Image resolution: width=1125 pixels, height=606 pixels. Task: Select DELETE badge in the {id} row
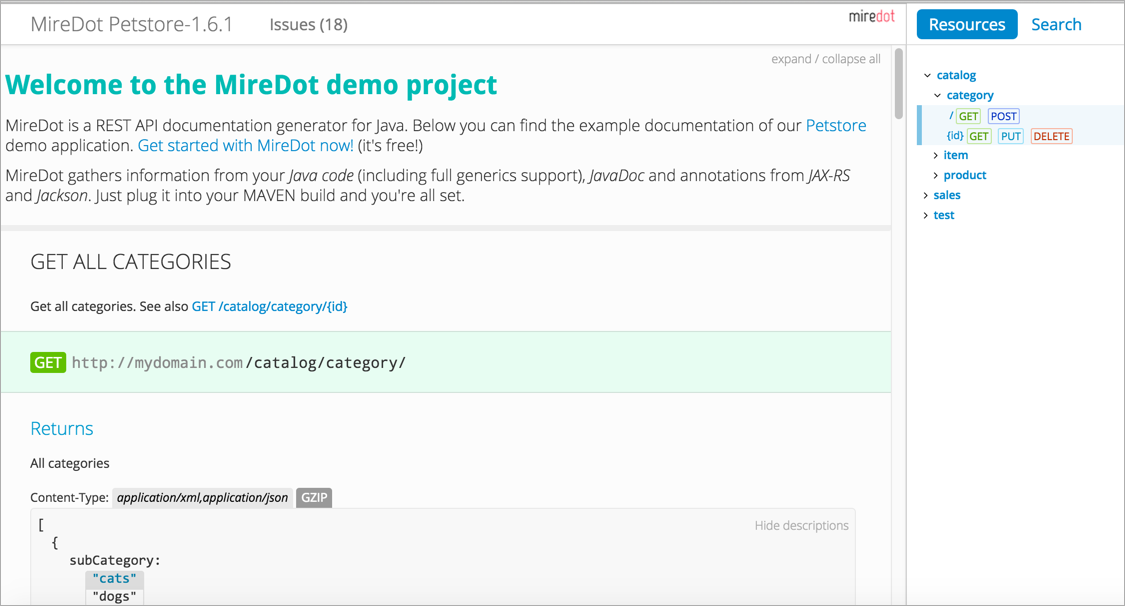1051,136
